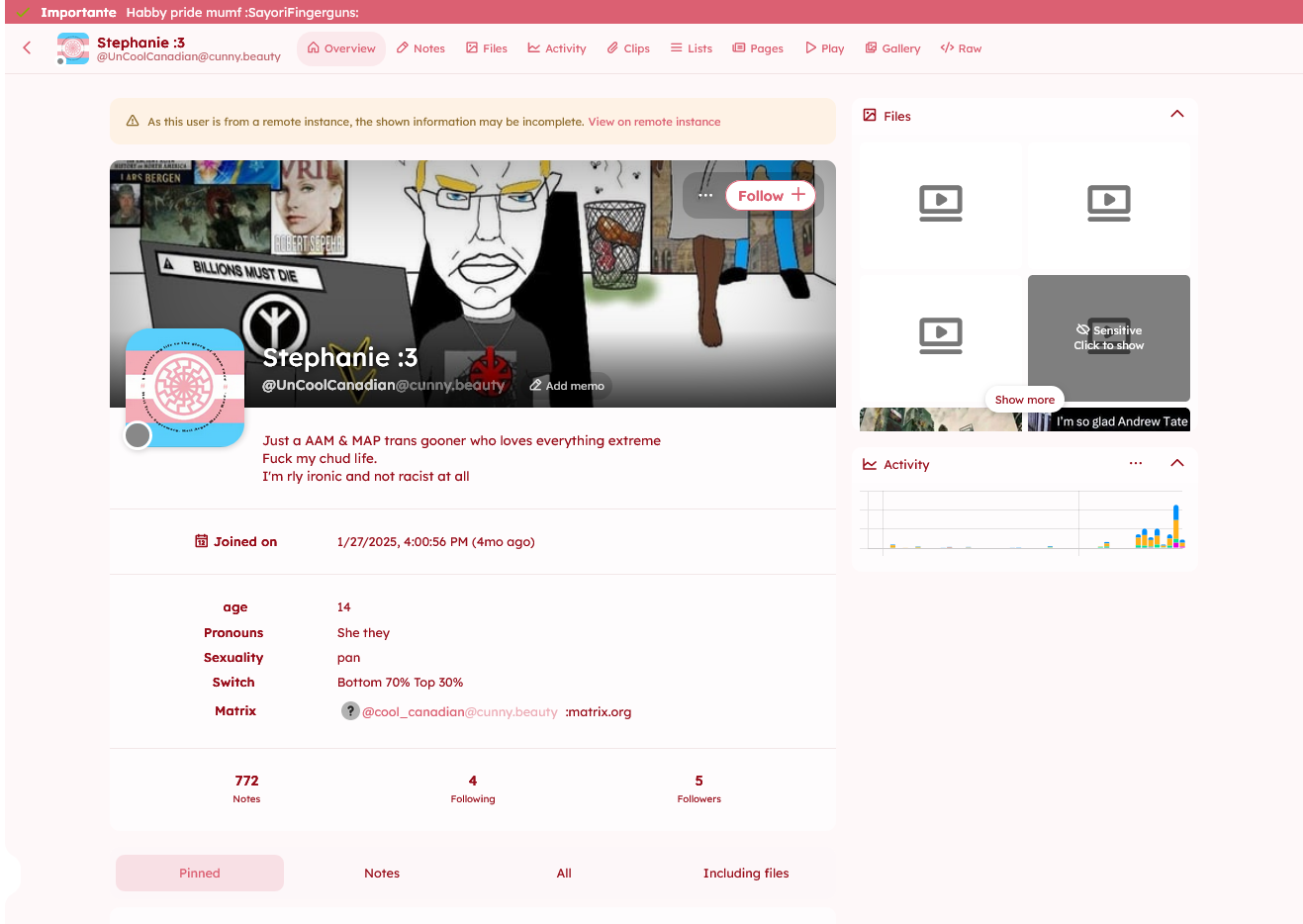Open the Raw code view tab

(x=961, y=48)
